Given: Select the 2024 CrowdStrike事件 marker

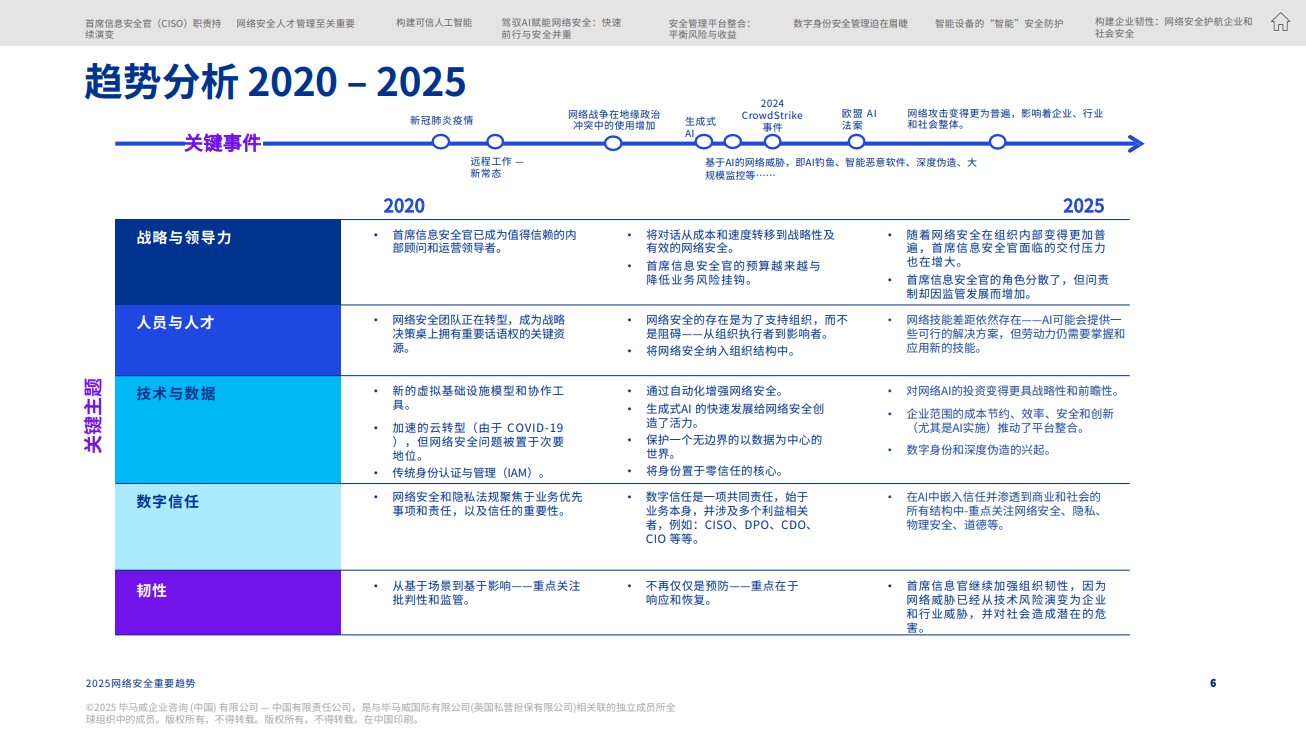Looking at the screenshot, I should coord(772,143).
